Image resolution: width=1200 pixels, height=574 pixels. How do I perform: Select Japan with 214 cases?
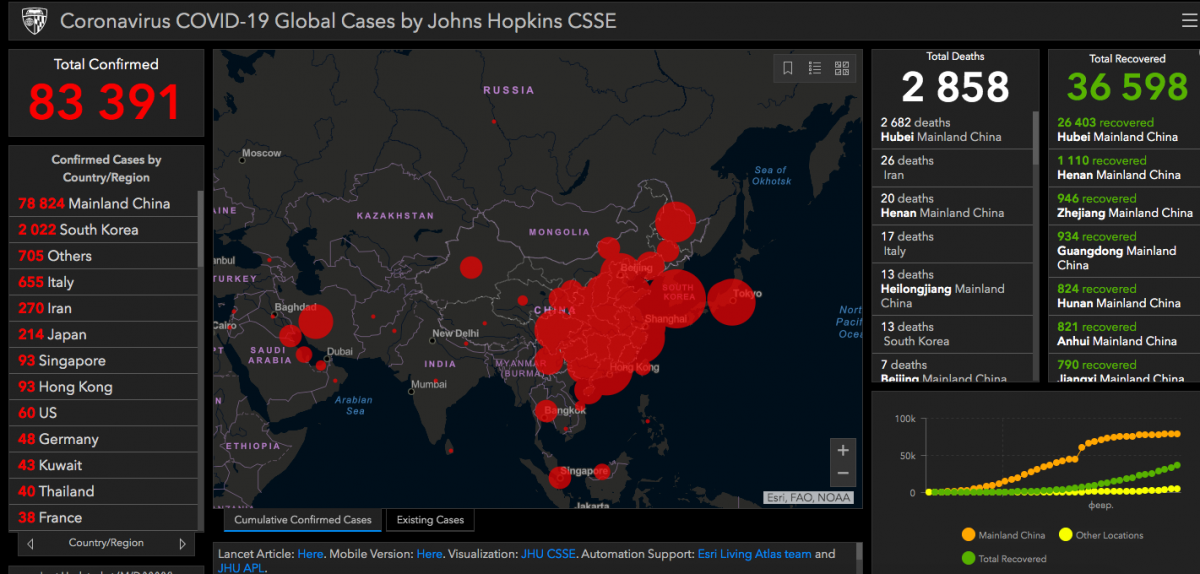click(104, 334)
